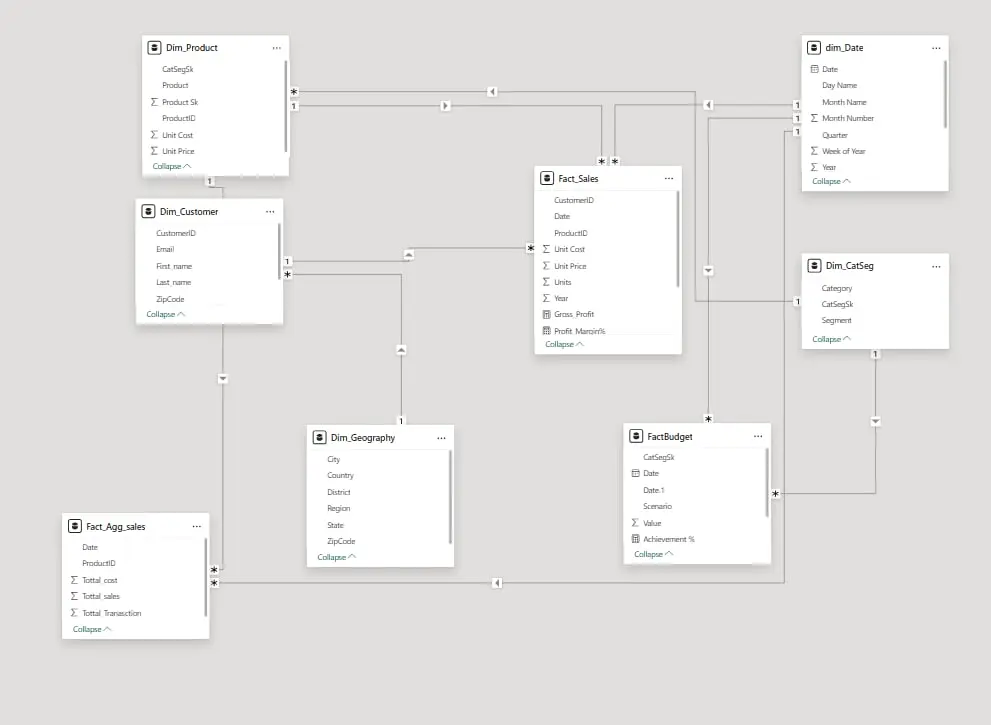991x725 pixels.
Task: Collapse the dim_Date table
Action: point(831,181)
